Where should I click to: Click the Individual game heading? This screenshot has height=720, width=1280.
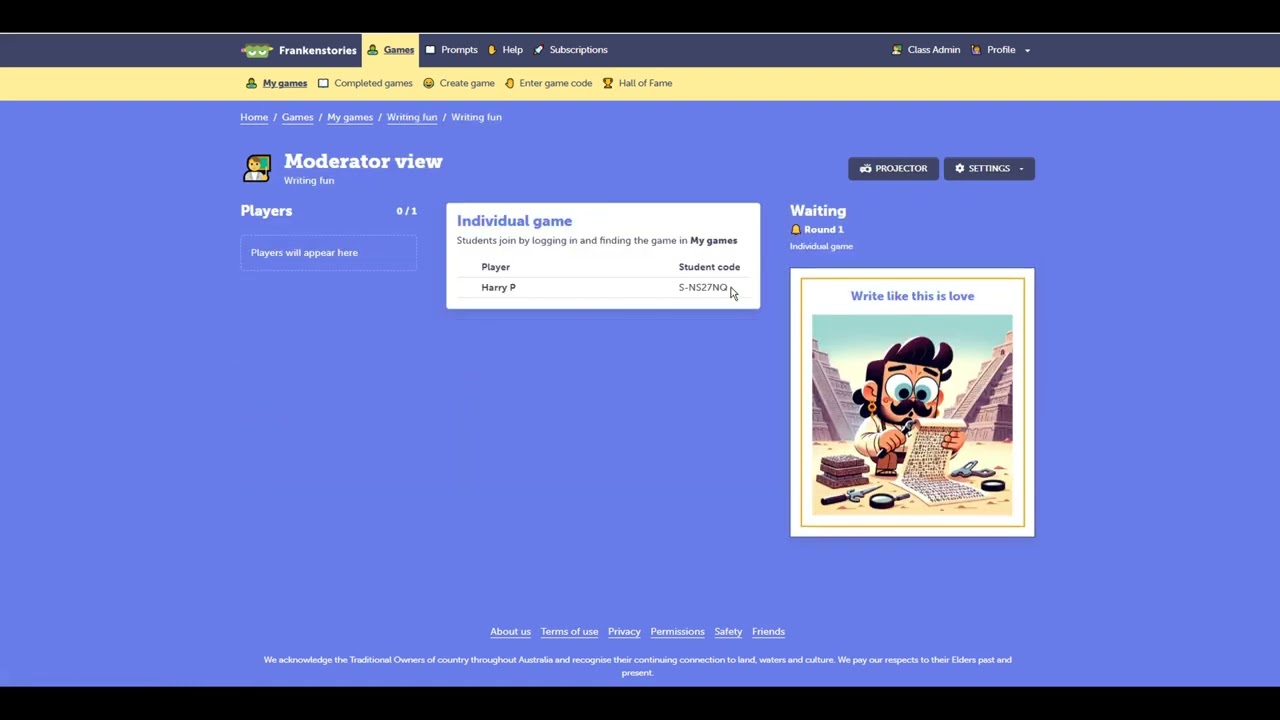click(x=514, y=221)
